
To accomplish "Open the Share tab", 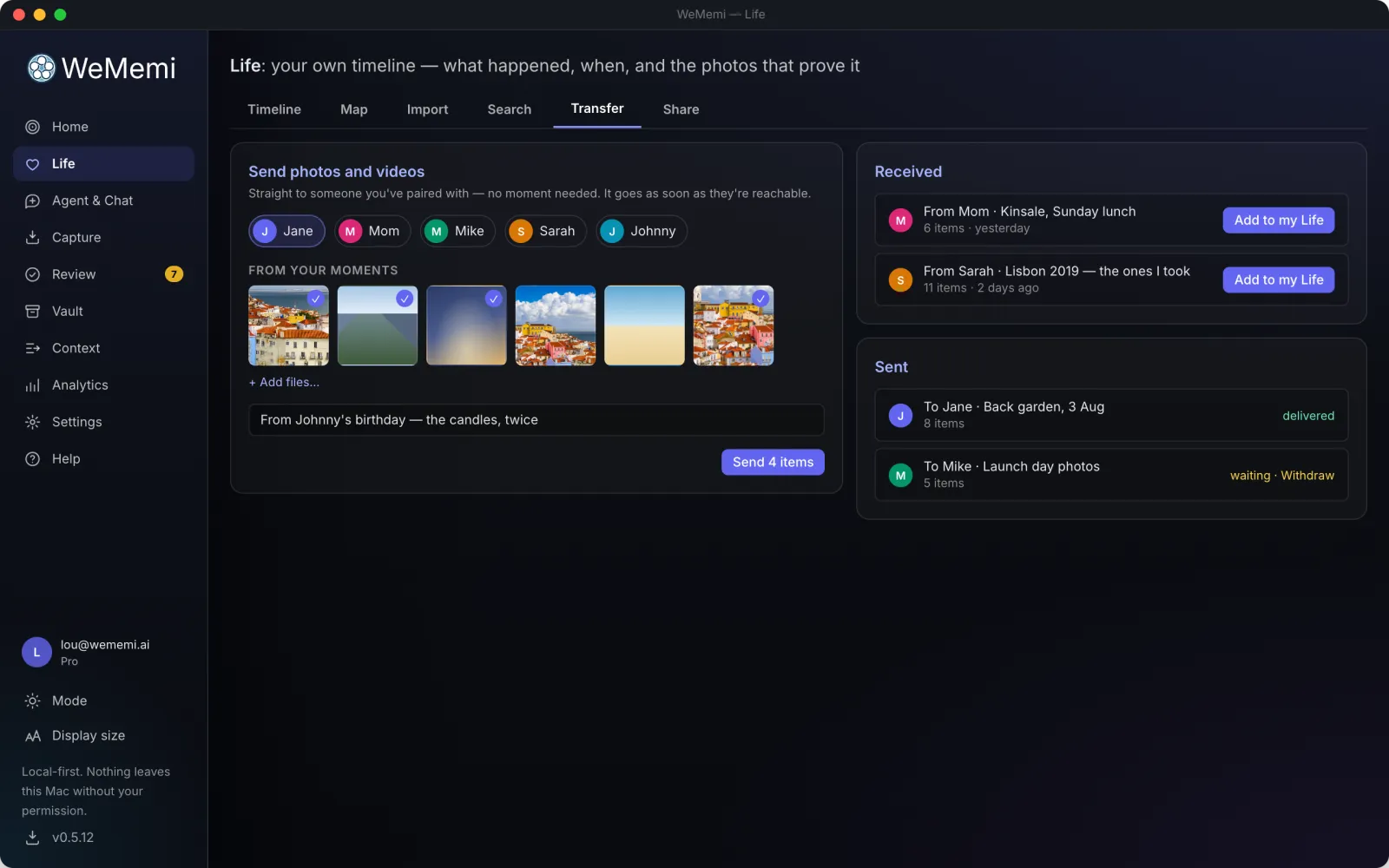I will tap(681, 109).
